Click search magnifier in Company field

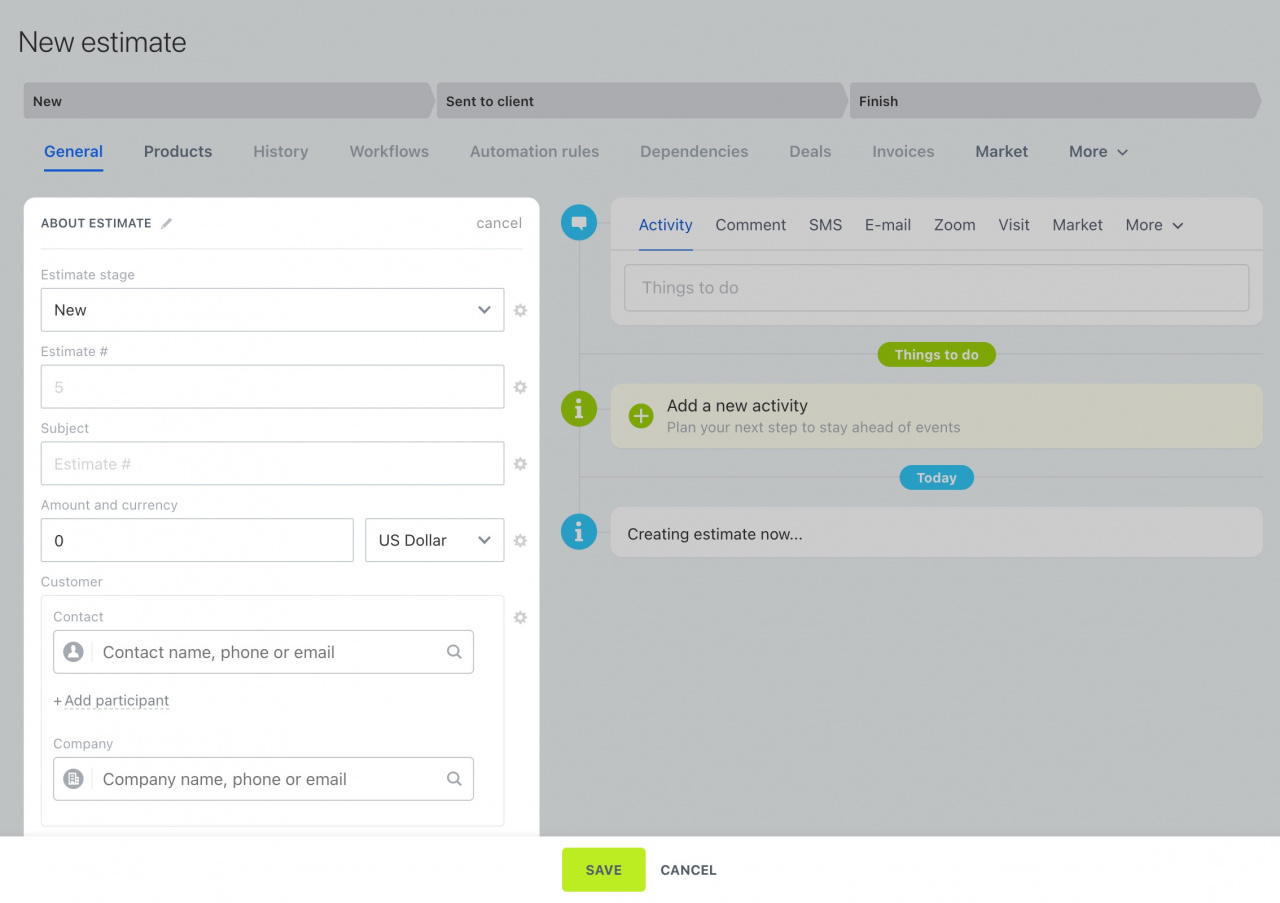click(454, 779)
